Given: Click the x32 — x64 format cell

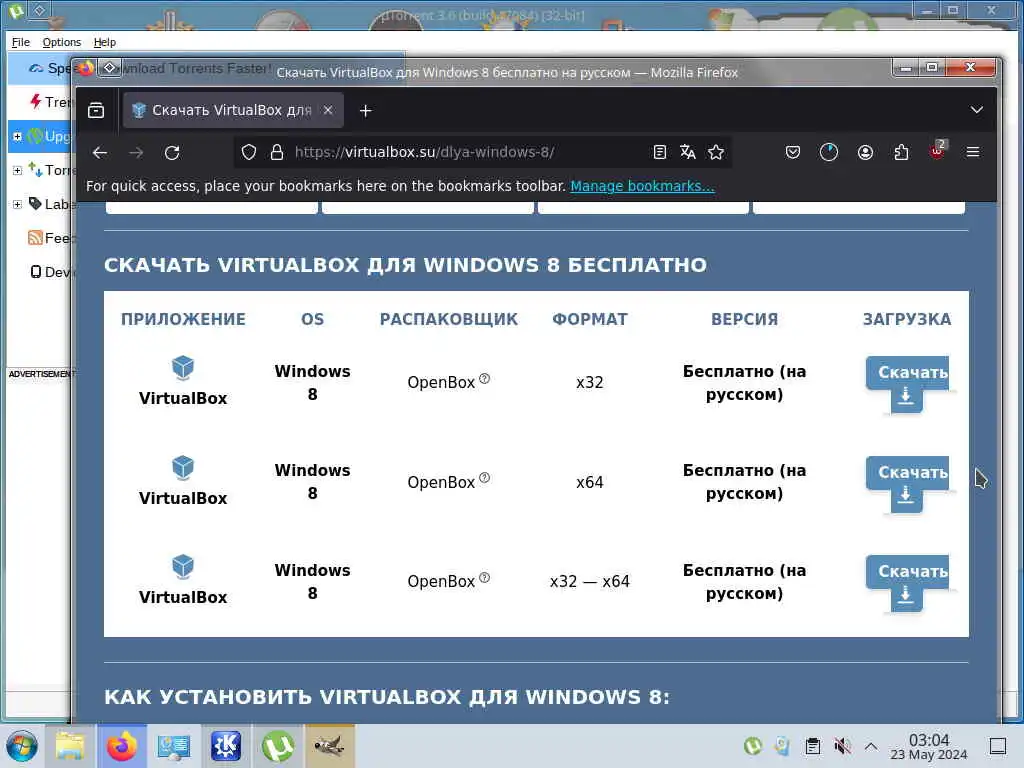Looking at the screenshot, I should (x=590, y=581).
